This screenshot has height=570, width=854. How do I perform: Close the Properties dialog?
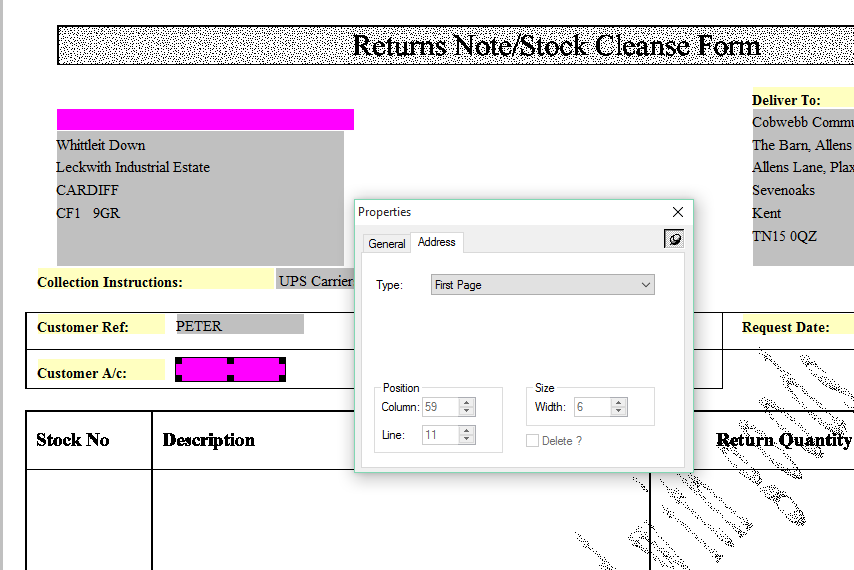tap(678, 212)
